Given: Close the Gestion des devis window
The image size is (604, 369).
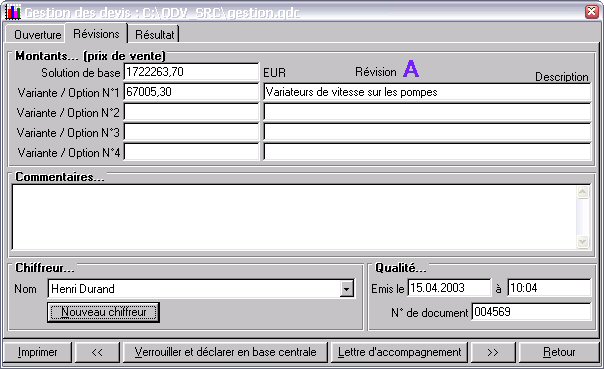Looking at the screenshot, I should pyautogui.click(x=591, y=12).
